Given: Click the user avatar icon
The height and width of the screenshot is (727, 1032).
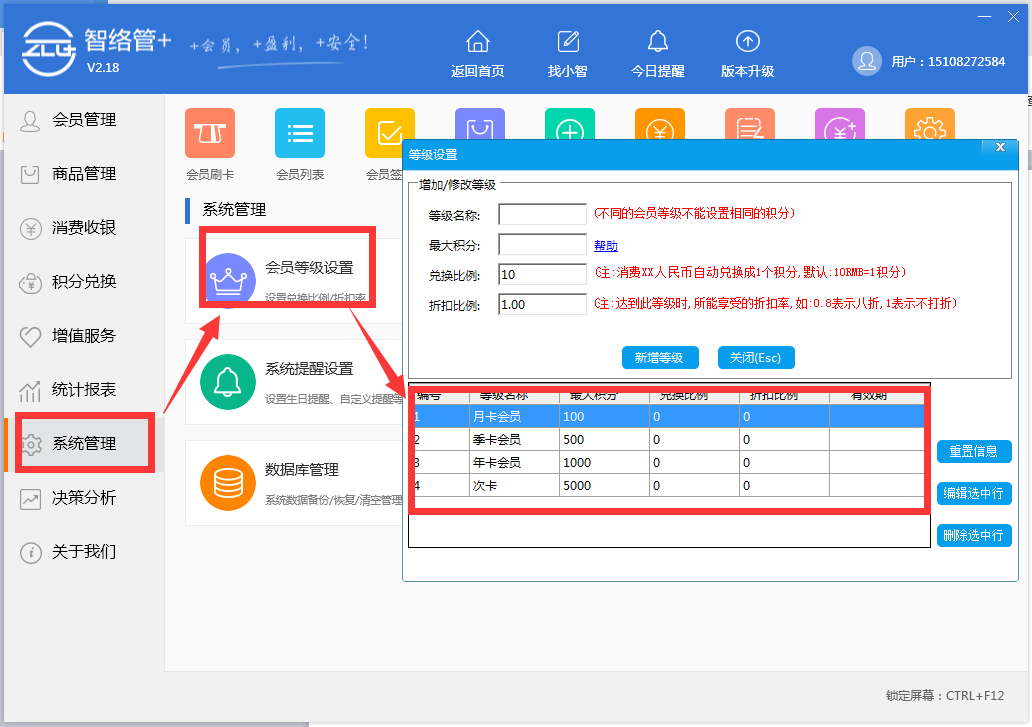Looking at the screenshot, I should (867, 61).
